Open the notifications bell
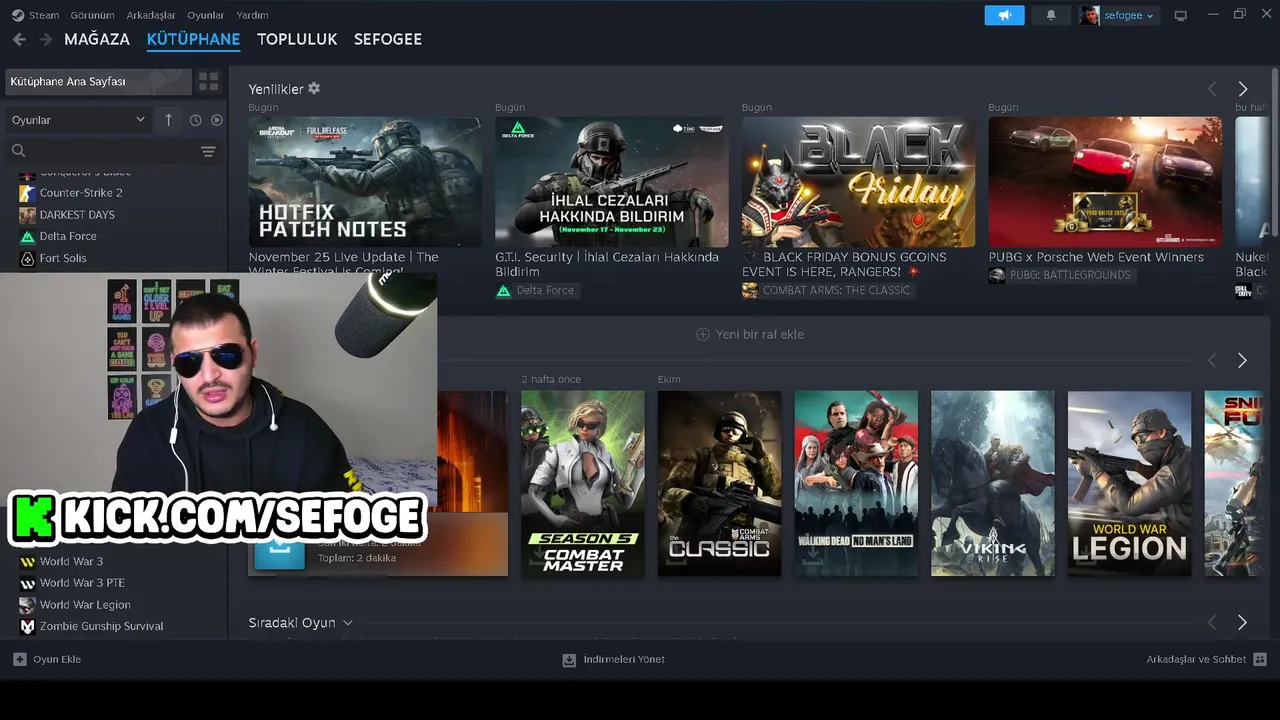Image resolution: width=1280 pixels, height=720 pixels. tap(1051, 15)
